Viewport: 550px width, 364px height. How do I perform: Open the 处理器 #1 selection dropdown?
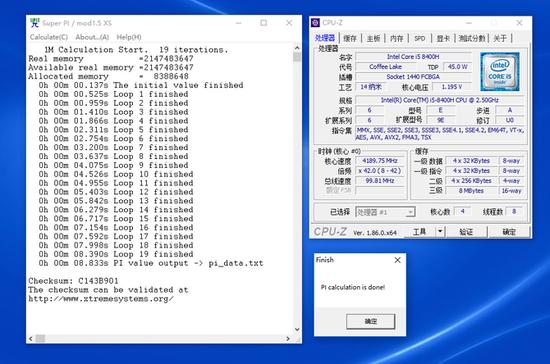385,212
